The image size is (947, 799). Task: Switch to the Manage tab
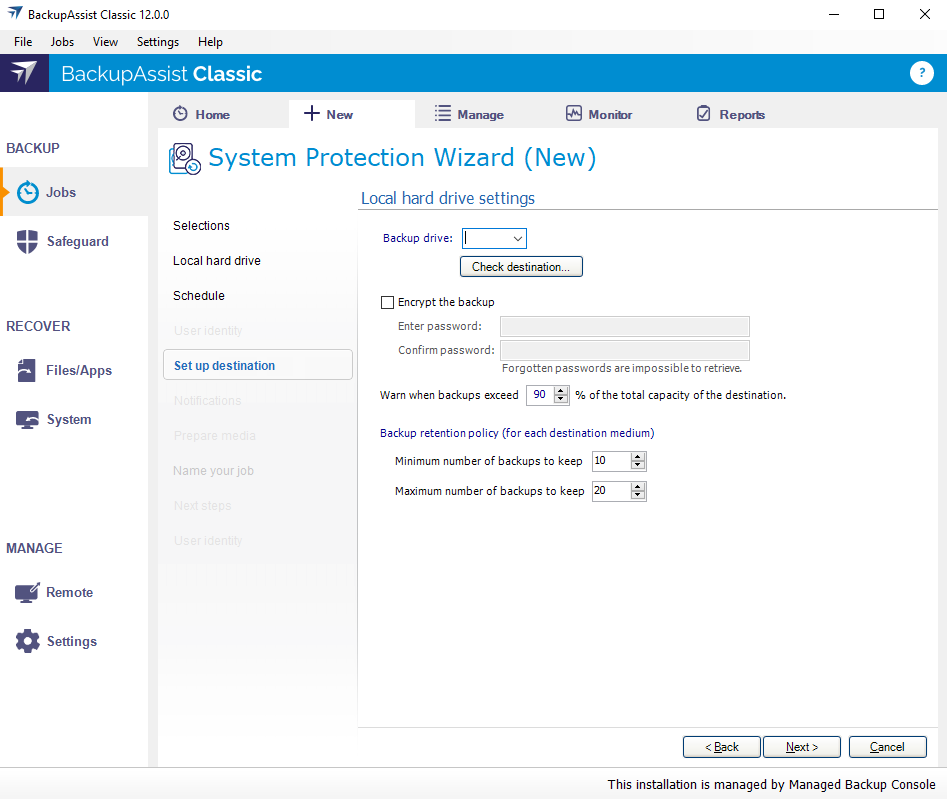[480, 114]
